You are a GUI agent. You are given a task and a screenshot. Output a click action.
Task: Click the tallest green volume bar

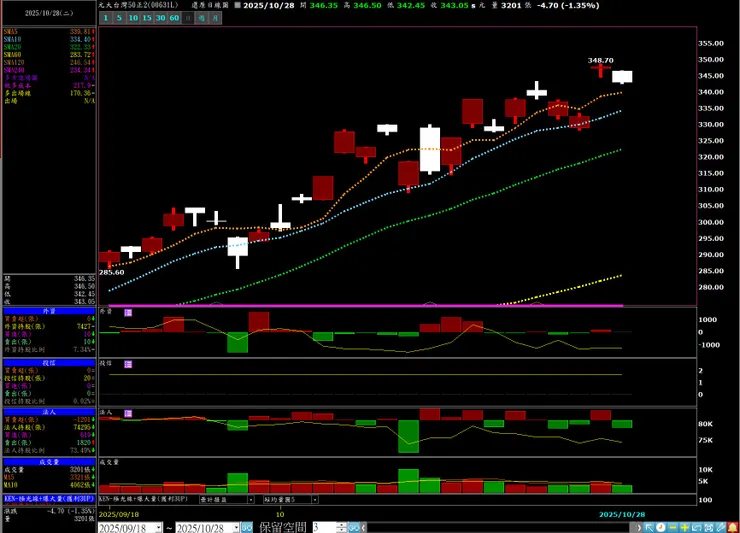408,481
